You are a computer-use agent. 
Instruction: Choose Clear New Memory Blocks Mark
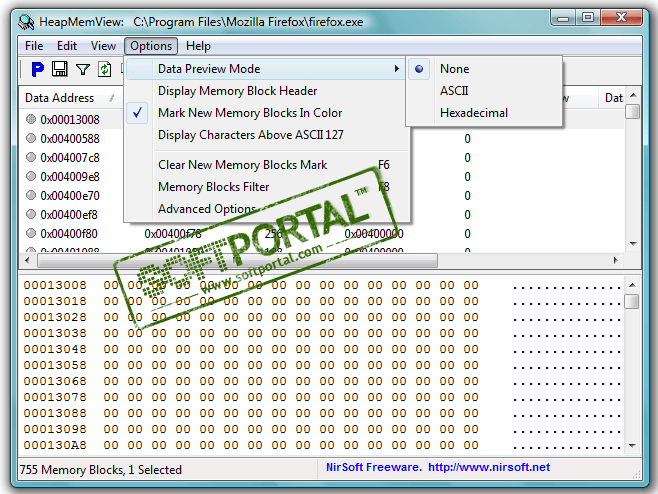click(x=267, y=165)
